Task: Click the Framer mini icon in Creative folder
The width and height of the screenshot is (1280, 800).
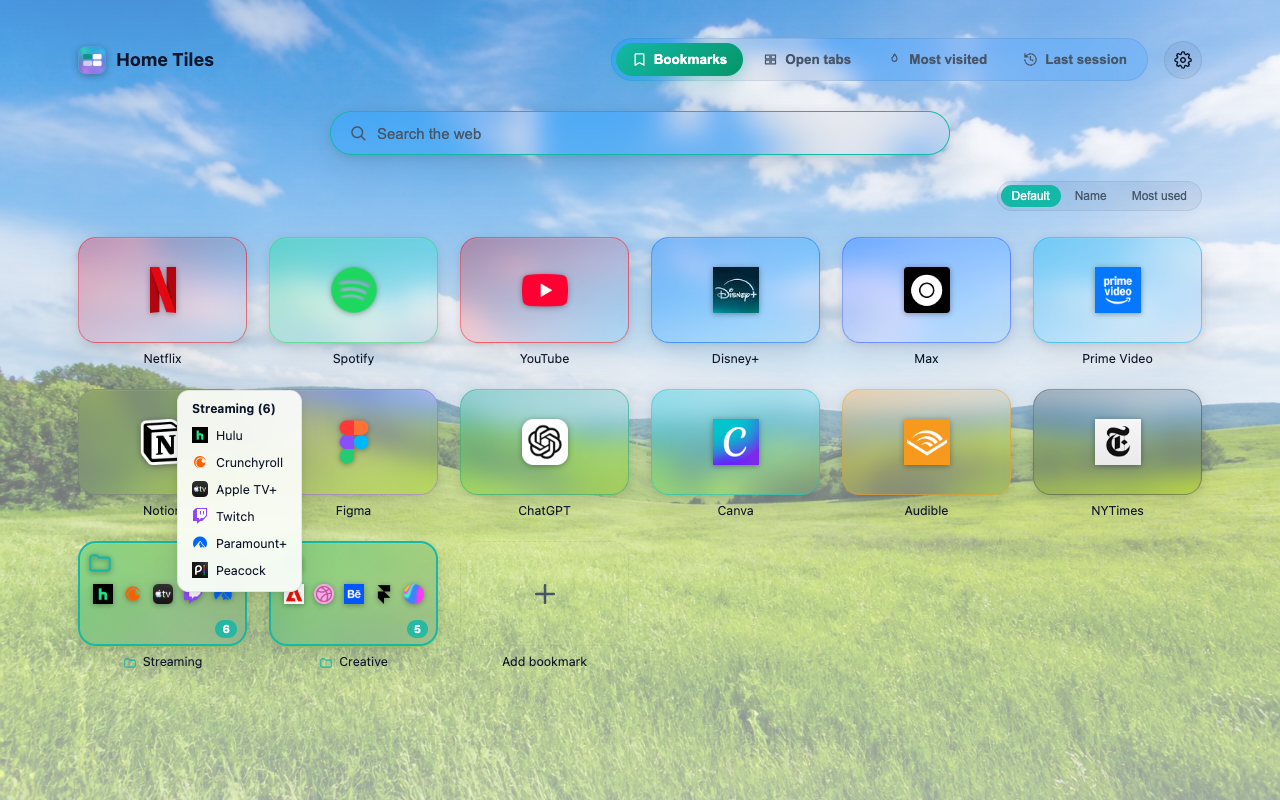Action: tap(384, 594)
